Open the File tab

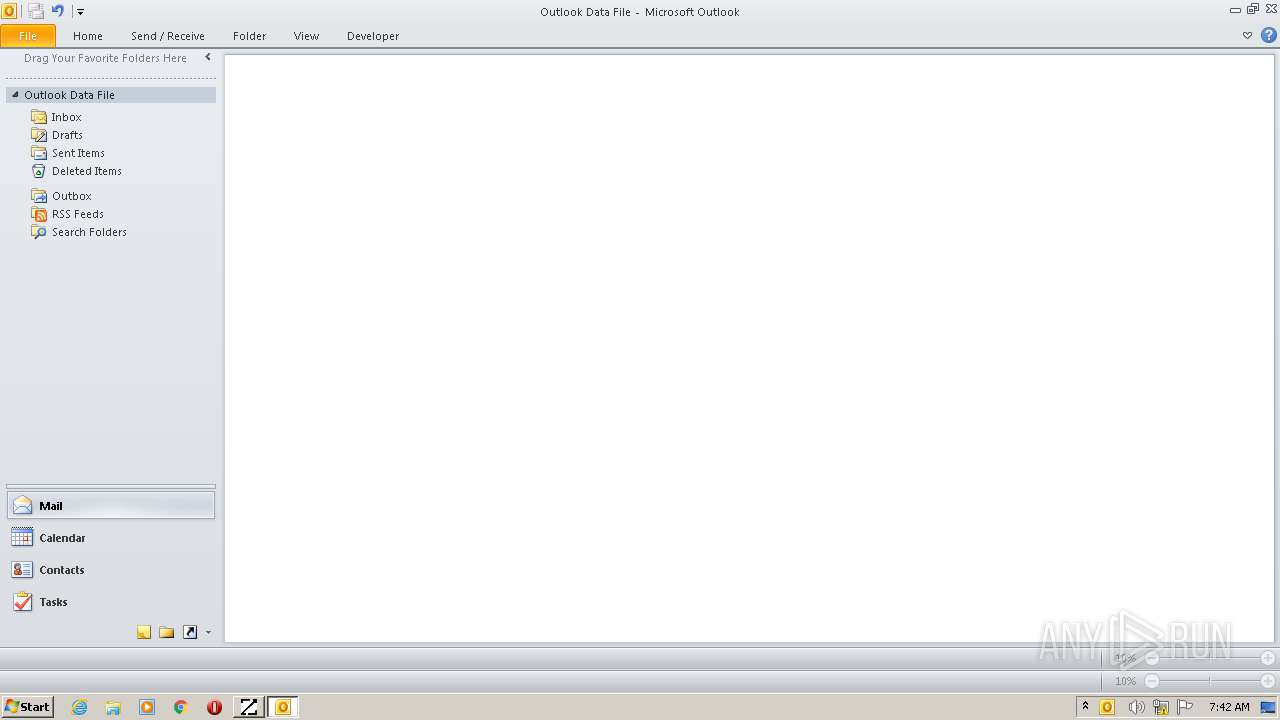point(28,36)
